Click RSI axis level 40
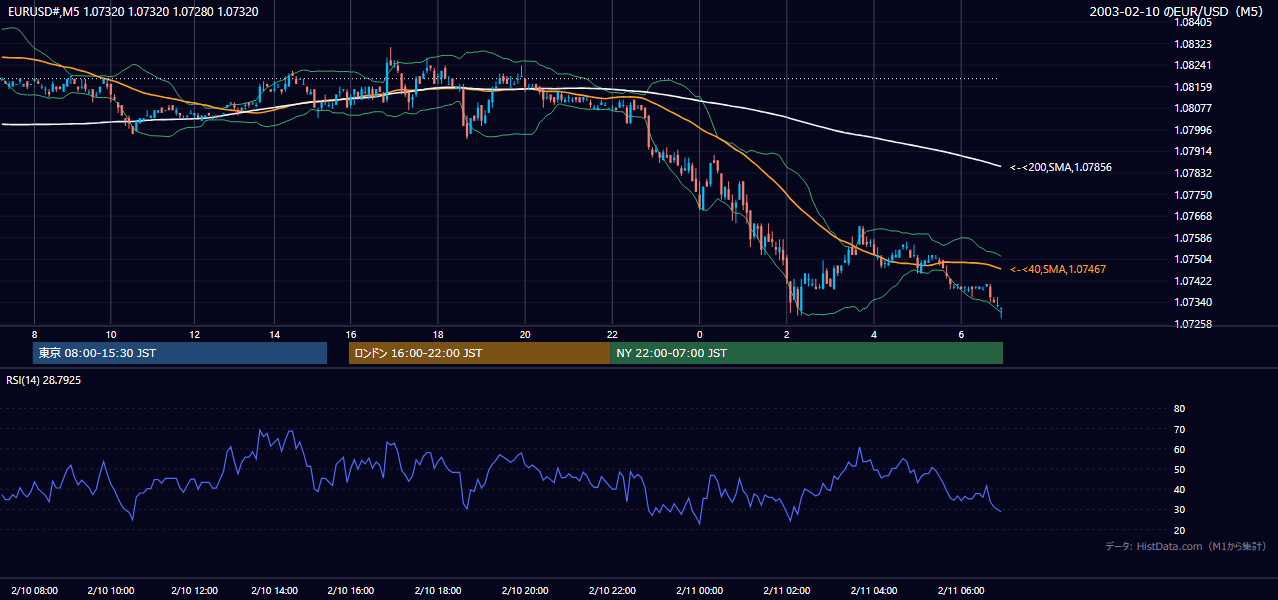This screenshot has width=1278, height=600. (x=1179, y=489)
